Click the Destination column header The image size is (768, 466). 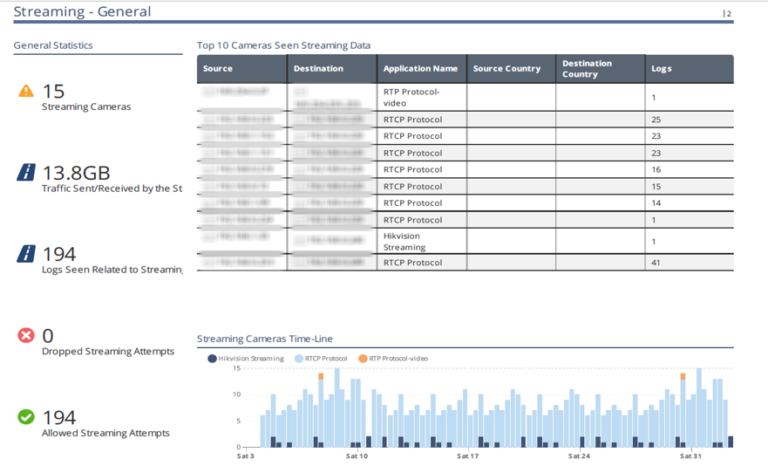(x=332, y=69)
